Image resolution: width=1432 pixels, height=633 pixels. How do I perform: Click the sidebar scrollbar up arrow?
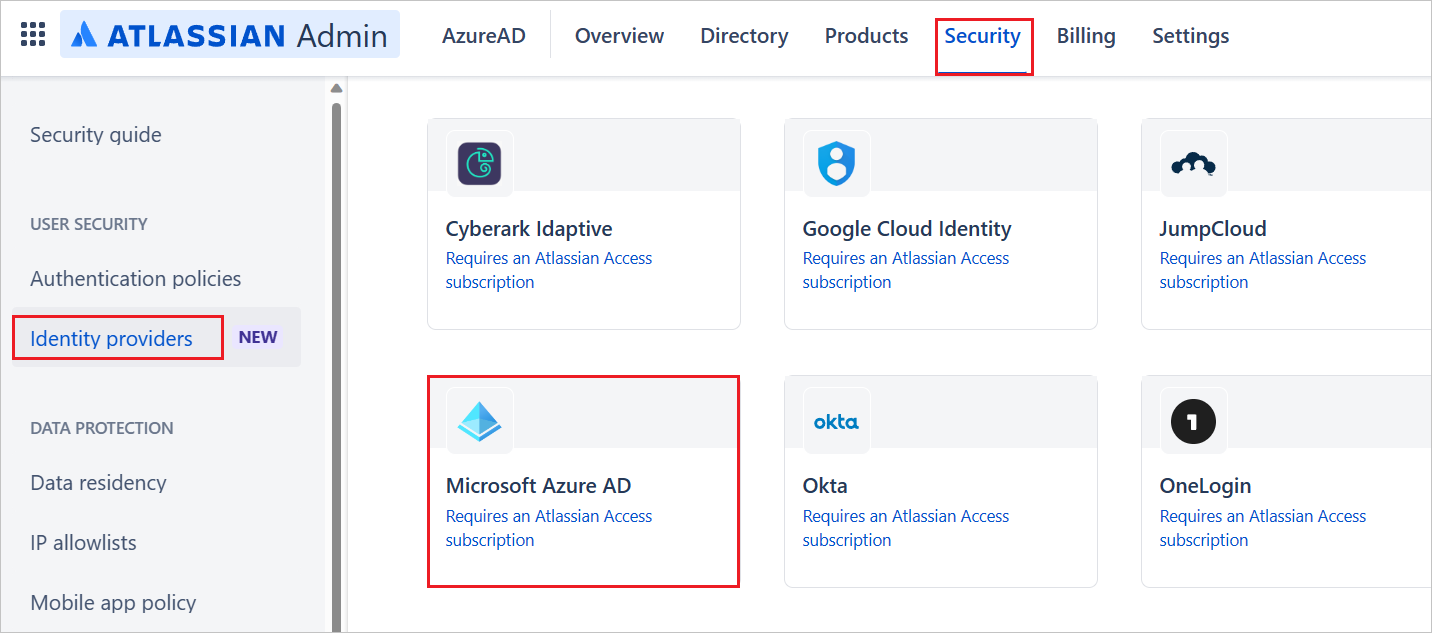pyautogui.click(x=336, y=89)
